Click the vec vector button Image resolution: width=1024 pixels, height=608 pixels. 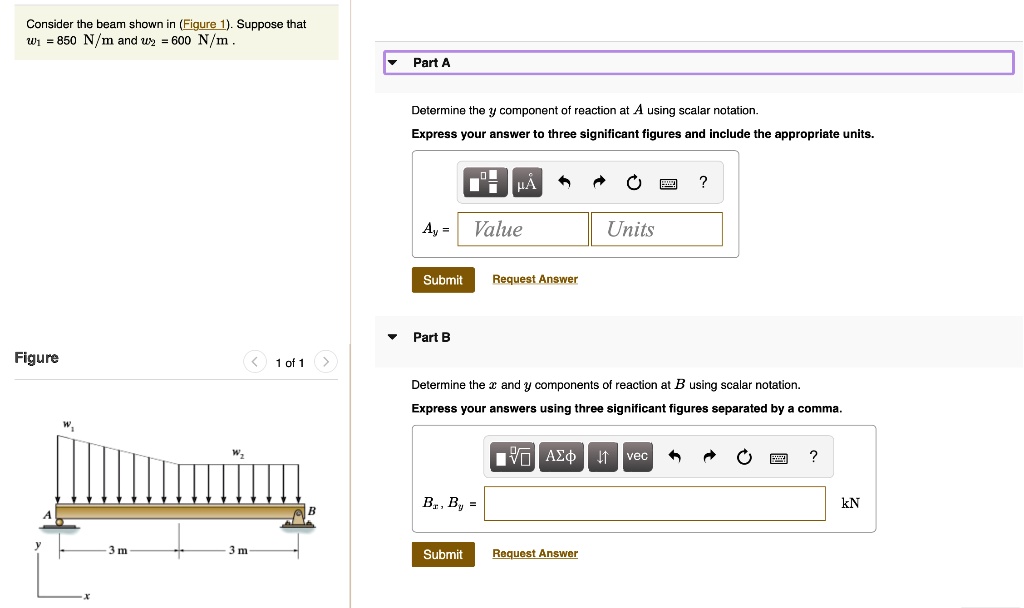(637, 457)
